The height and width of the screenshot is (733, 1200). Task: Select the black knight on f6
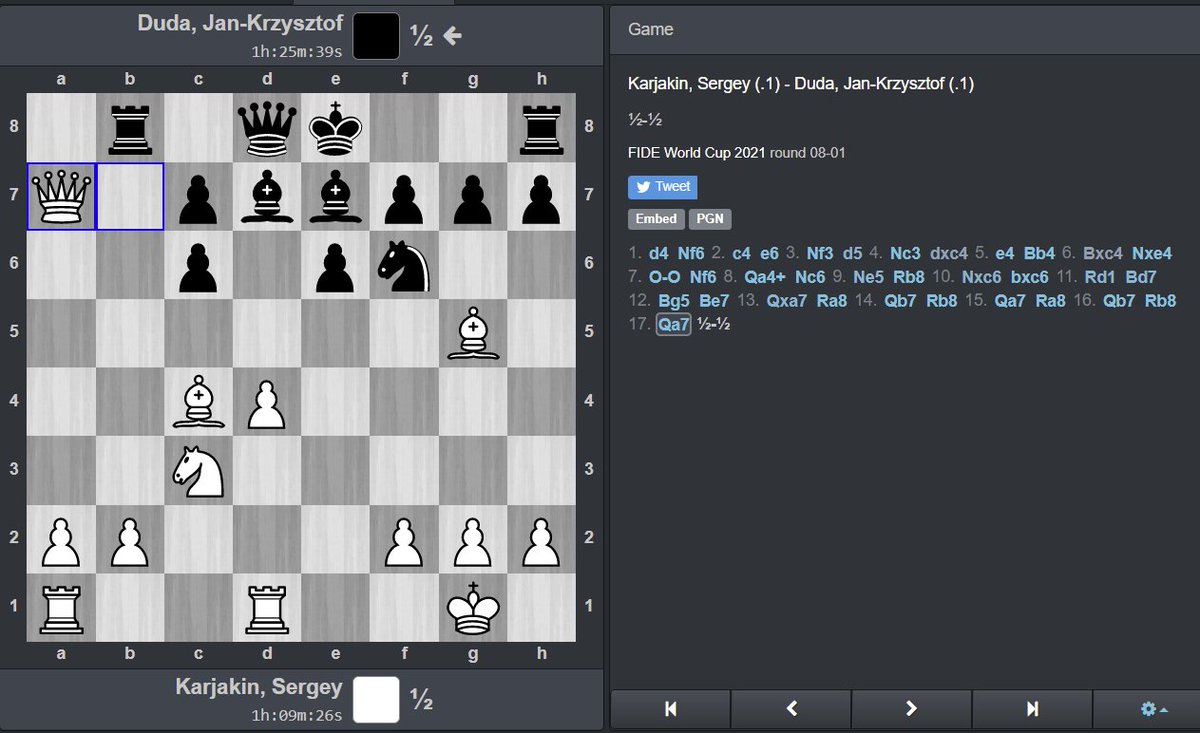[404, 265]
